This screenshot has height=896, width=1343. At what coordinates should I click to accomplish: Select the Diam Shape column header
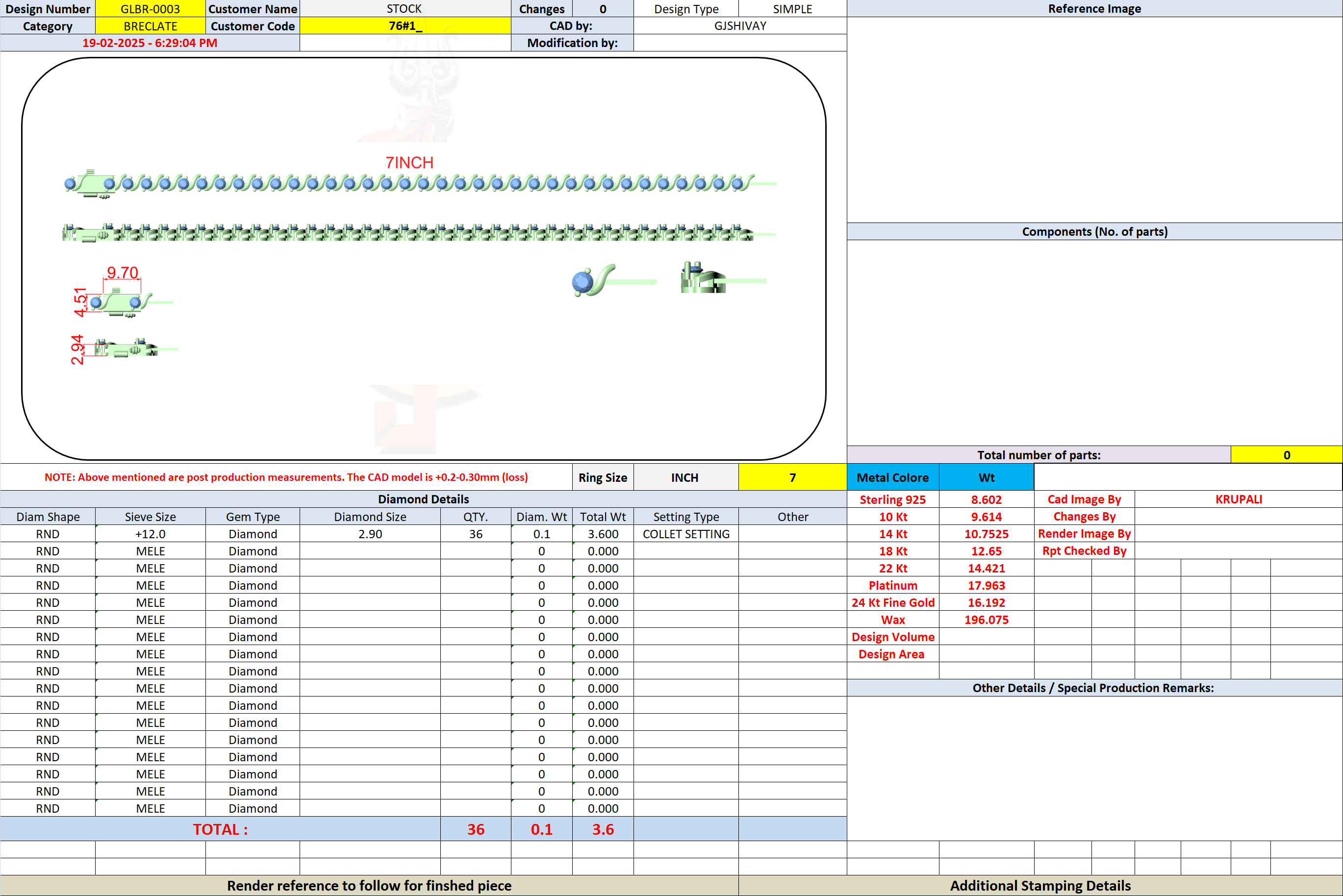(48, 517)
